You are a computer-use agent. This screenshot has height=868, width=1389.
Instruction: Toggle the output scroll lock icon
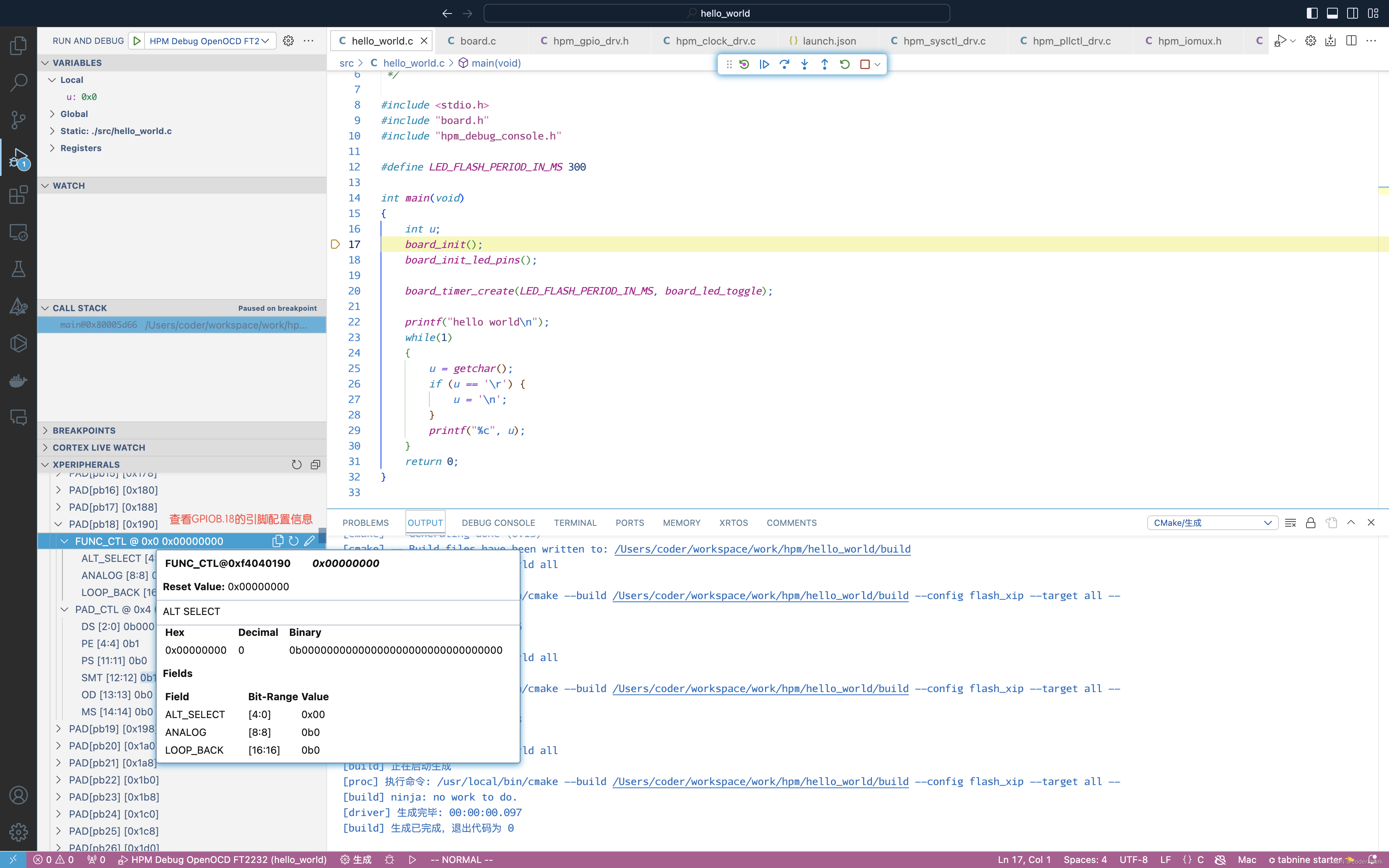click(1310, 522)
